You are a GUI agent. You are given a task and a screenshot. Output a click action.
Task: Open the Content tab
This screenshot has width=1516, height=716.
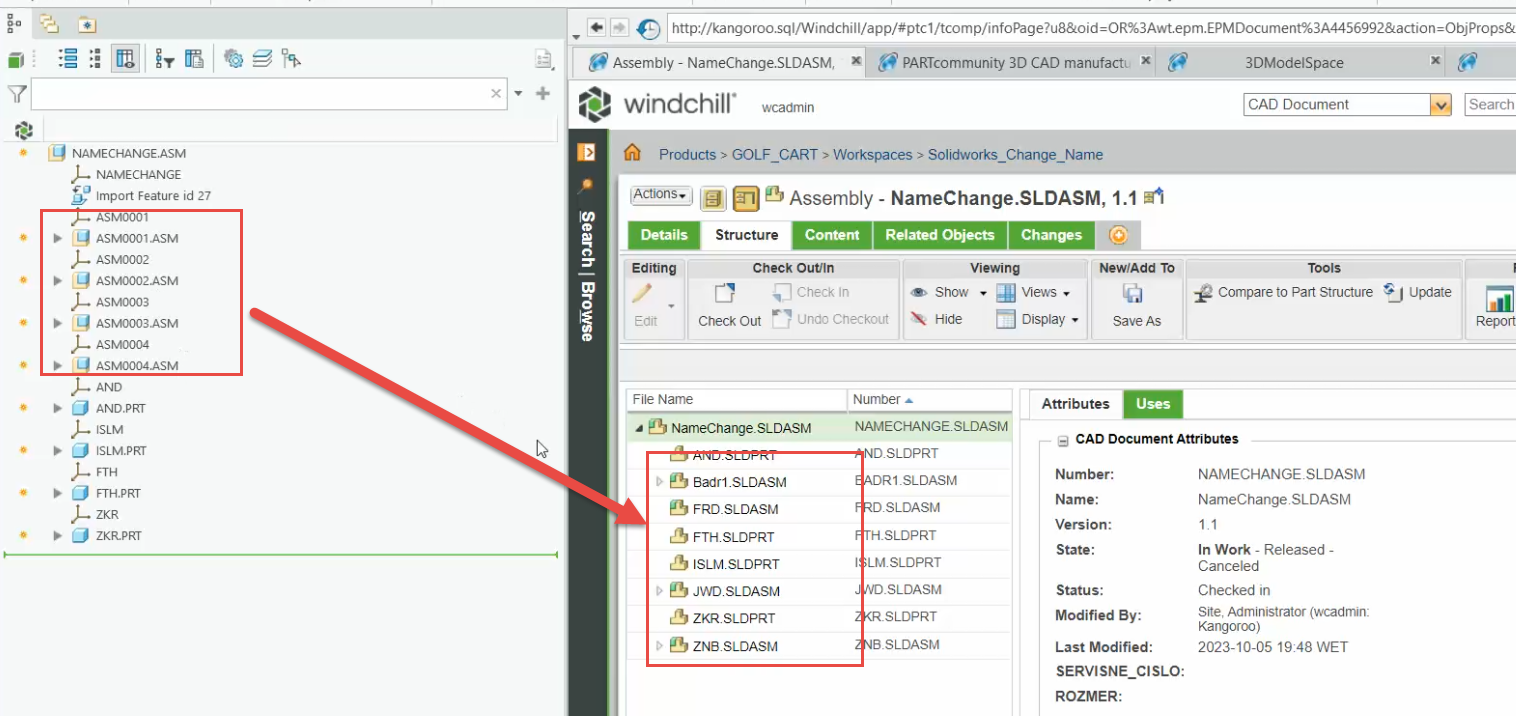pos(832,235)
